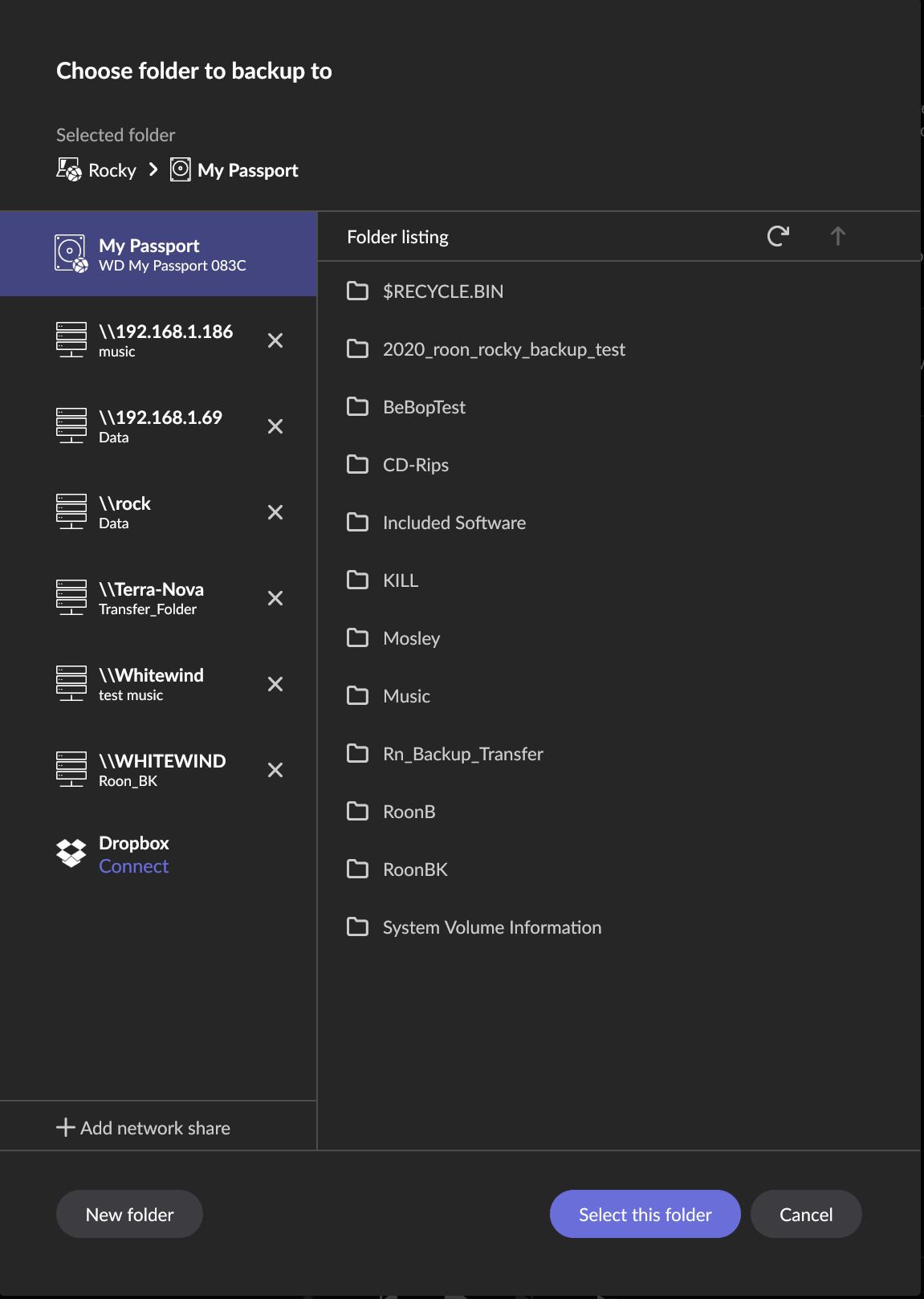Viewport: 924px width, 1299px height.
Task: Open the CD-Rips folder icon
Action: (357, 465)
